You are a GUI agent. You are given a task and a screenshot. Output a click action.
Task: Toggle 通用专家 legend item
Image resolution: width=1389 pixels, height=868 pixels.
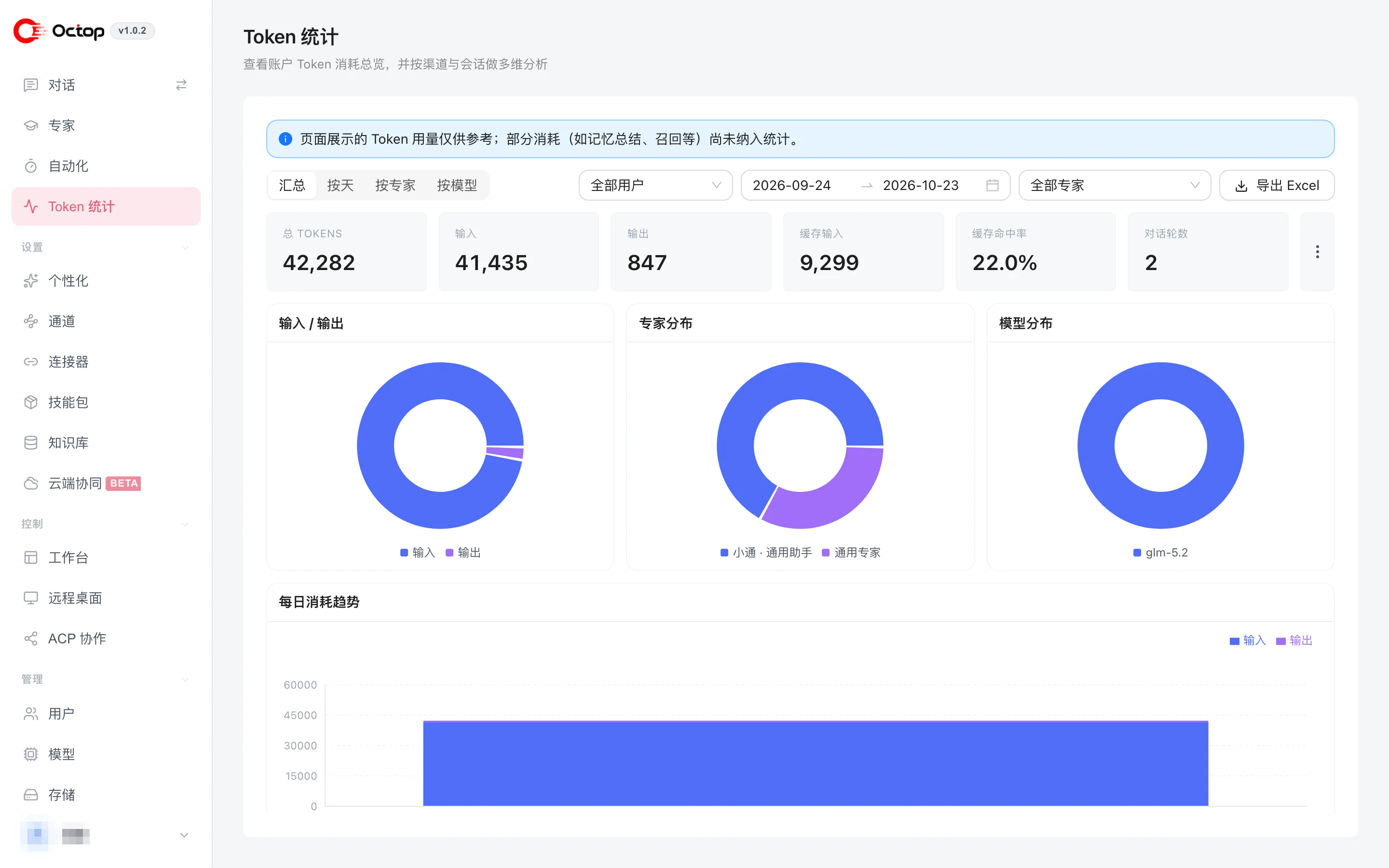point(851,552)
